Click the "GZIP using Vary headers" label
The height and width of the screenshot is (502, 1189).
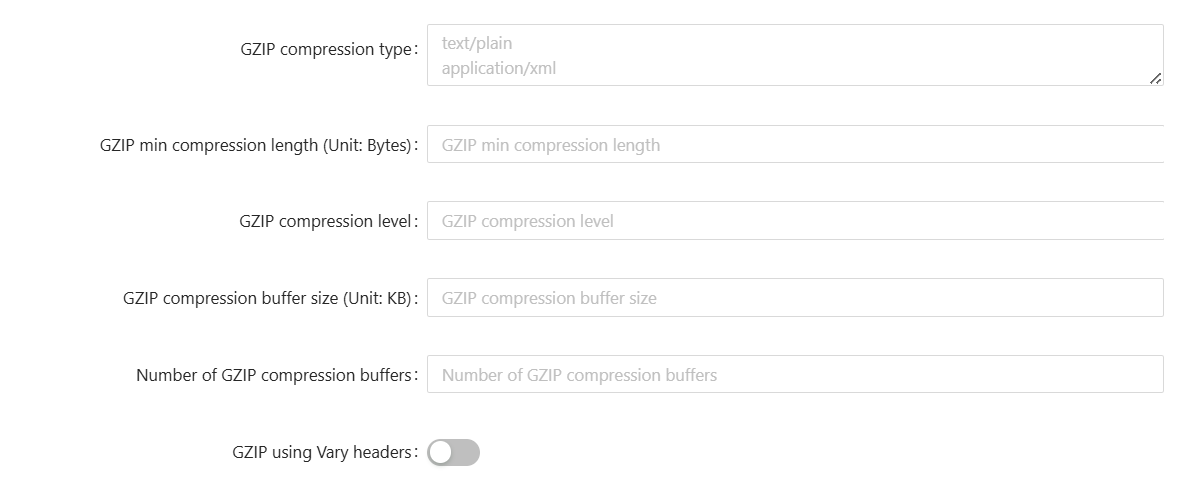pos(322,453)
